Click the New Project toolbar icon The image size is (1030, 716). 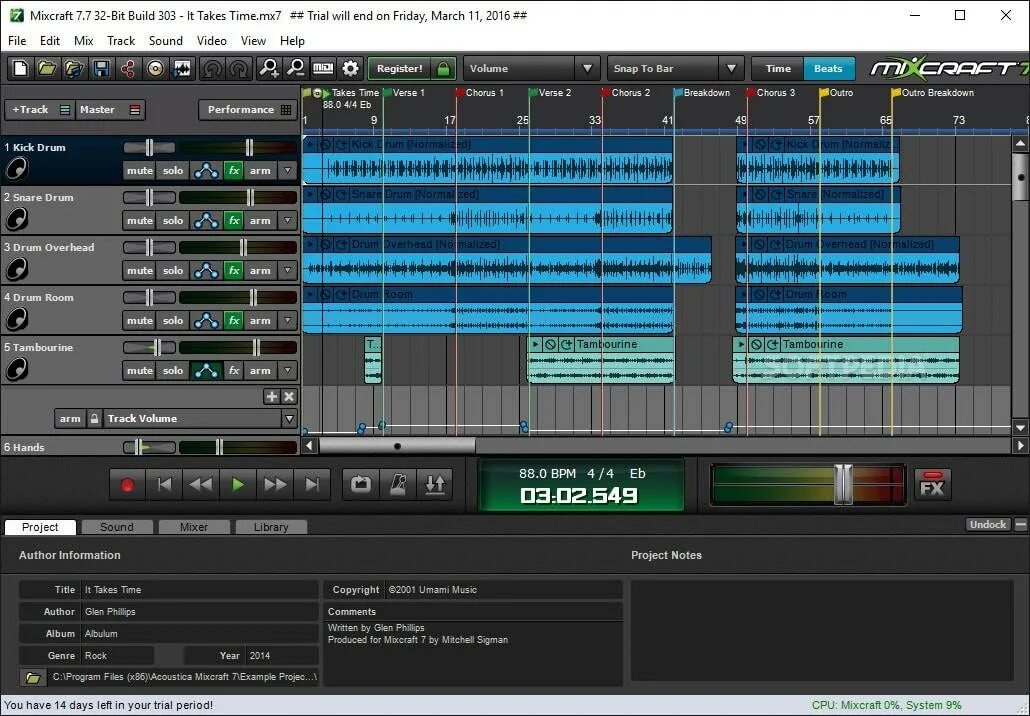point(20,68)
